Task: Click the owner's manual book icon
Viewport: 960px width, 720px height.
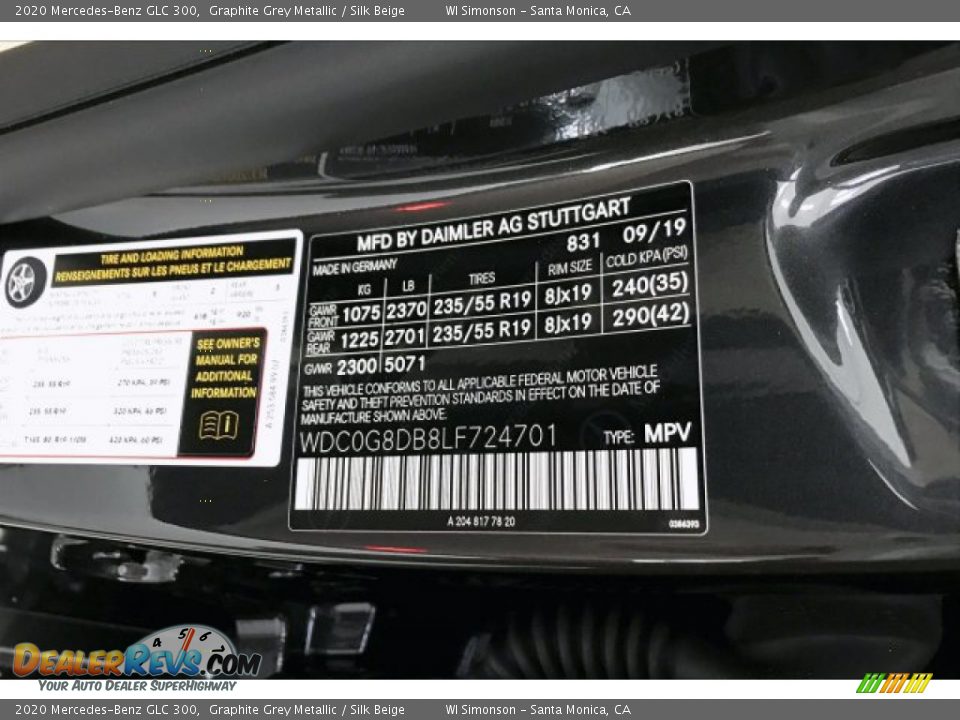Action: 219,425
